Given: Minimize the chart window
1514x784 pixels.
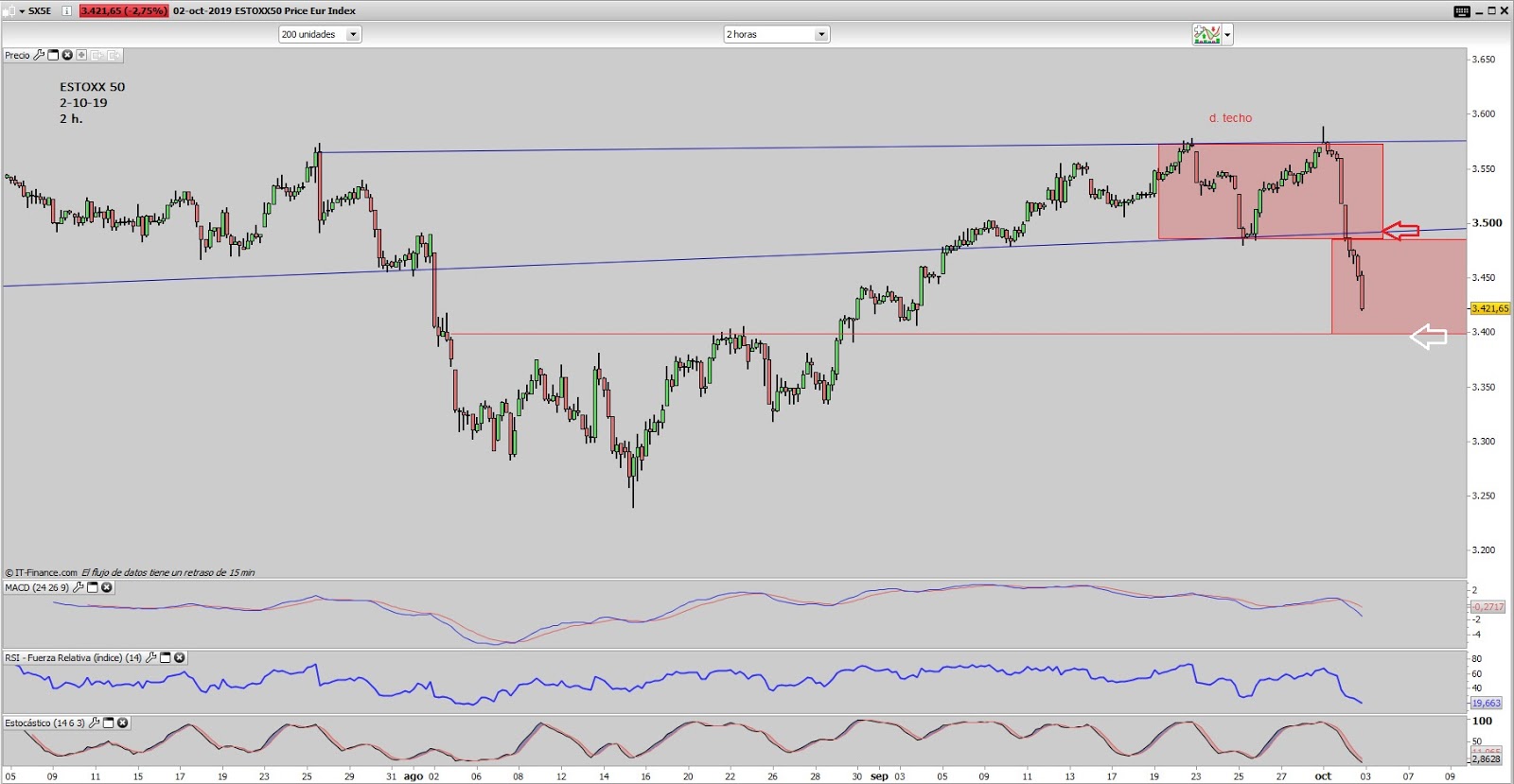Looking at the screenshot, I should coord(1479,11).
